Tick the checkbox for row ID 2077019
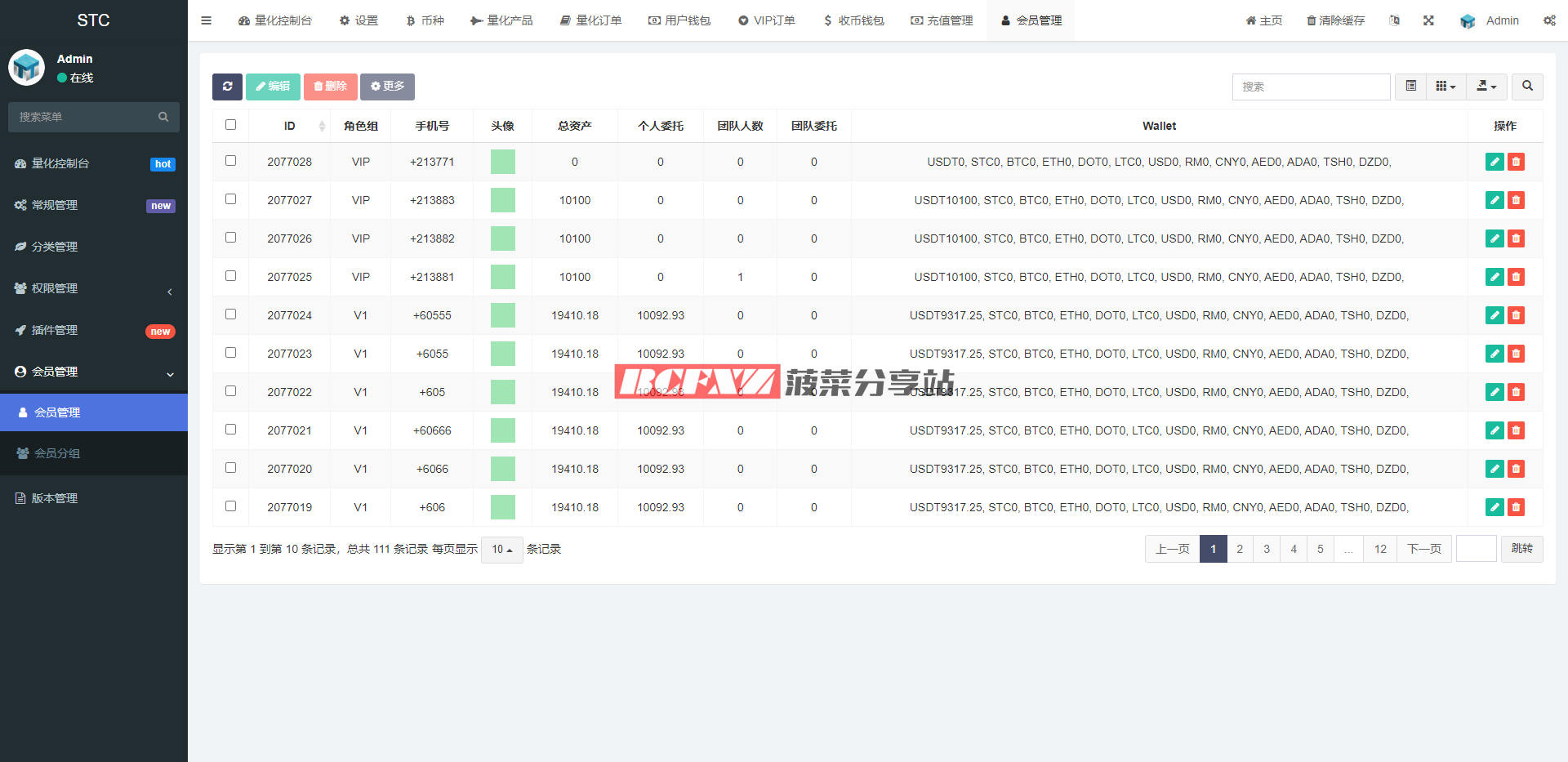Image resolution: width=1568 pixels, height=762 pixels. 230,506
